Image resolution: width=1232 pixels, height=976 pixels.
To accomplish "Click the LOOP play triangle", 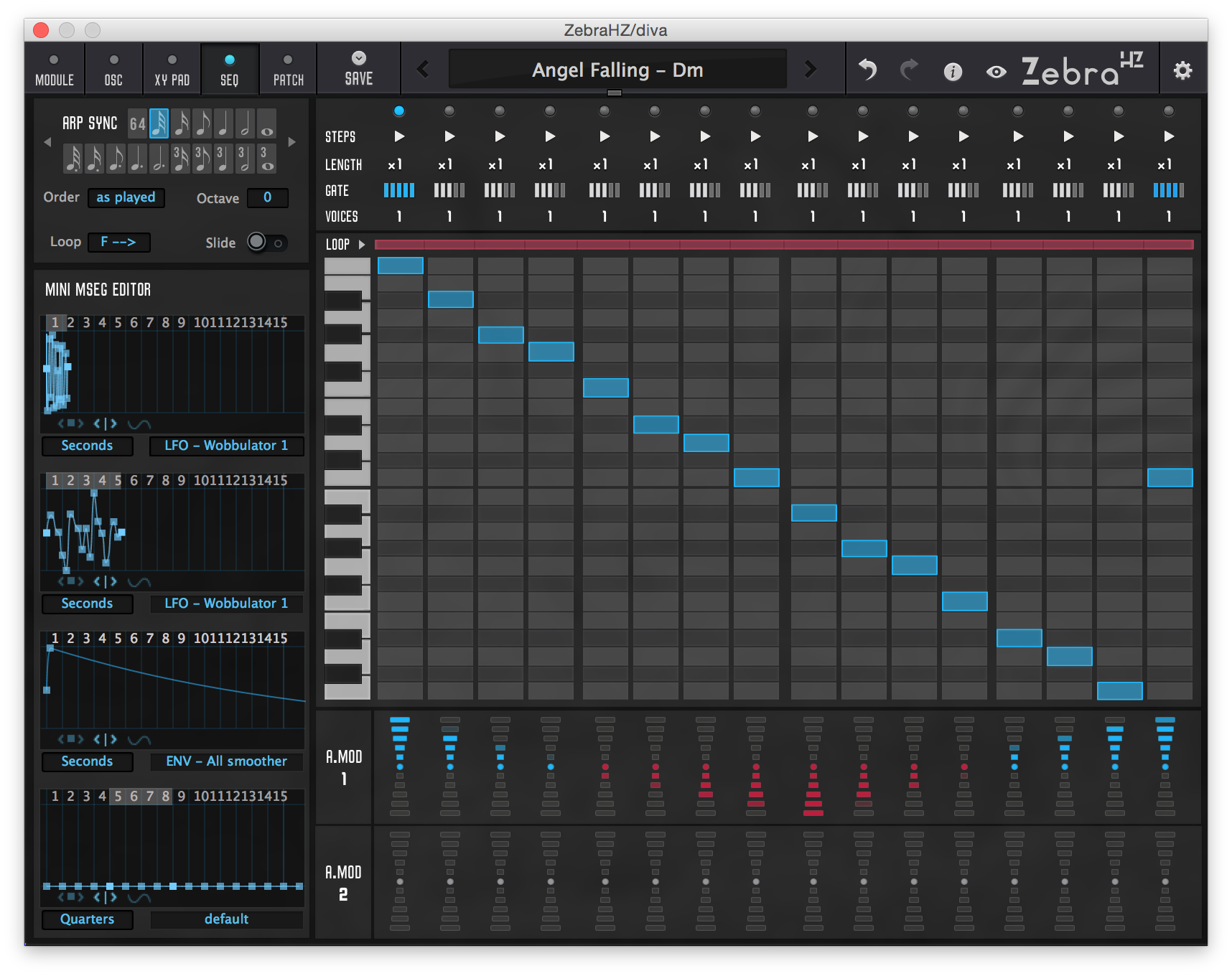I will (362, 245).
